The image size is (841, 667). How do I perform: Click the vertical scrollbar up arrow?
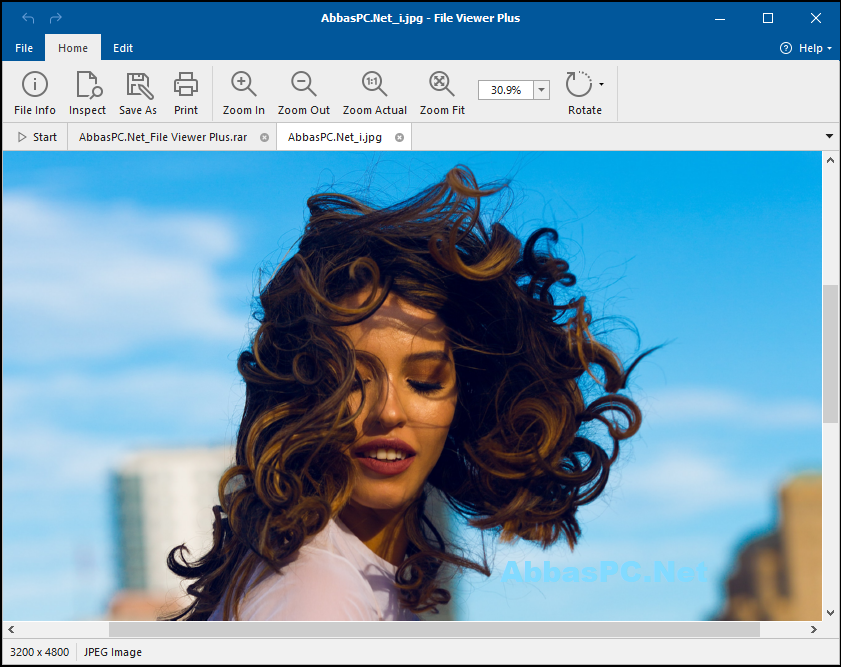[830, 160]
